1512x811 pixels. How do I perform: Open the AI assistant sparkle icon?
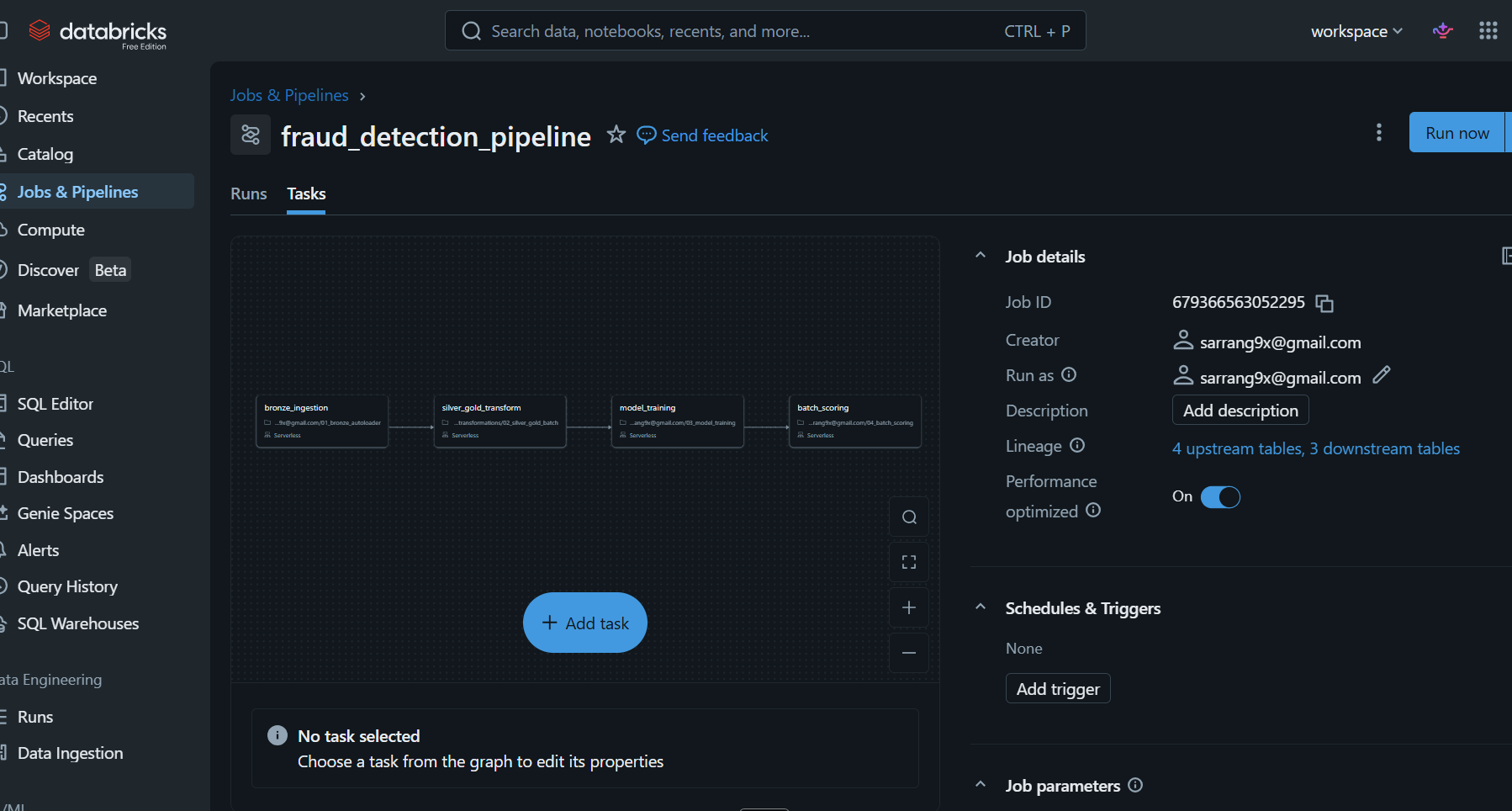pos(1443,31)
